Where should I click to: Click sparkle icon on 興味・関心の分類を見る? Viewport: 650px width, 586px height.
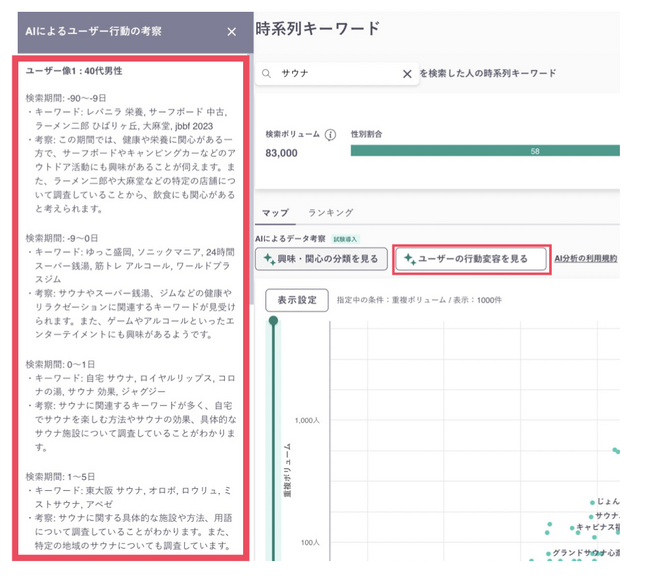[269, 259]
